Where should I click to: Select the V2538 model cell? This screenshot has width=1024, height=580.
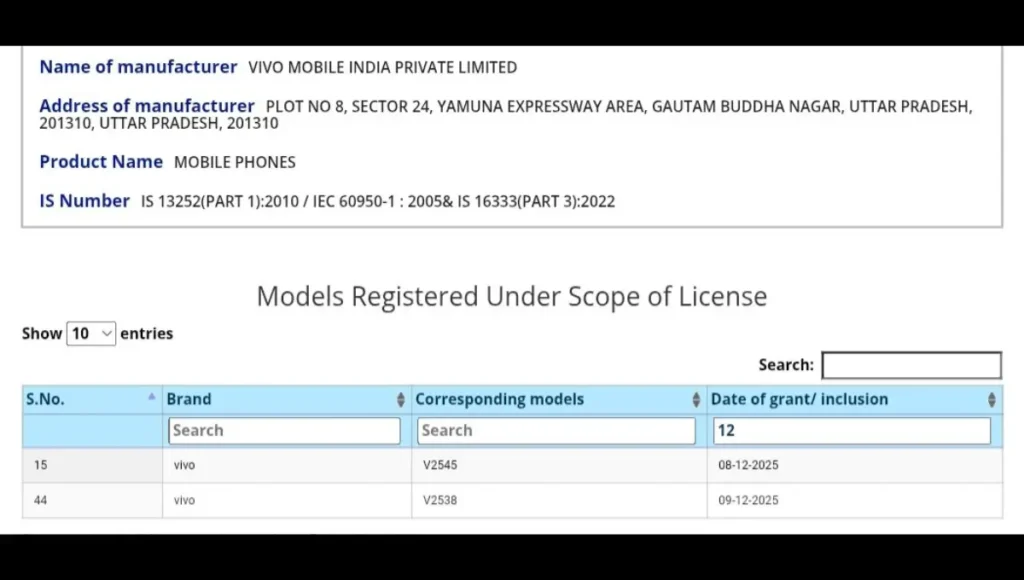pyautogui.click(x=440, y=500)
